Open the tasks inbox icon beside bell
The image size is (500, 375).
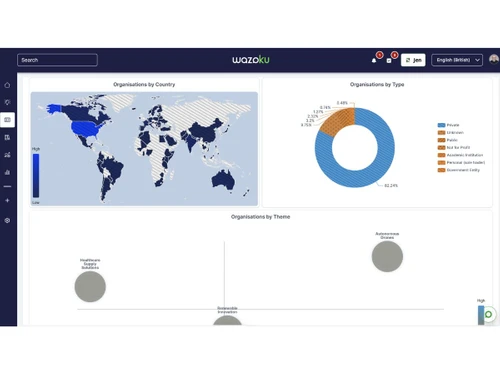pyautogui.click(x=389, y=60)
